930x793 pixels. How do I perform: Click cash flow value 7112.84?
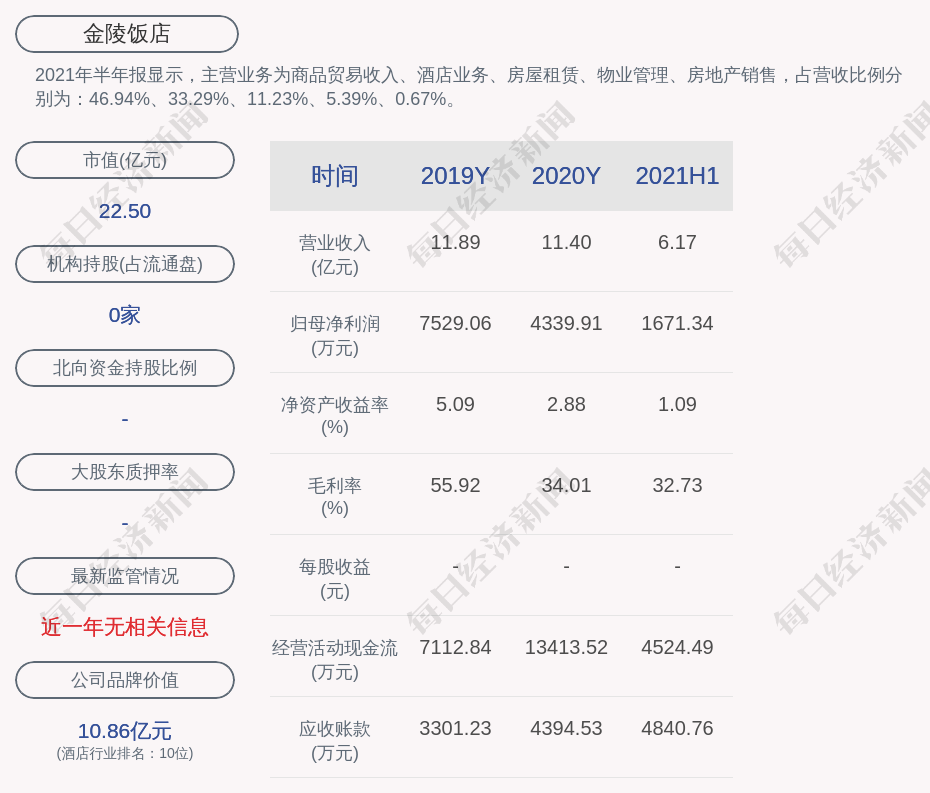point(456,647)
